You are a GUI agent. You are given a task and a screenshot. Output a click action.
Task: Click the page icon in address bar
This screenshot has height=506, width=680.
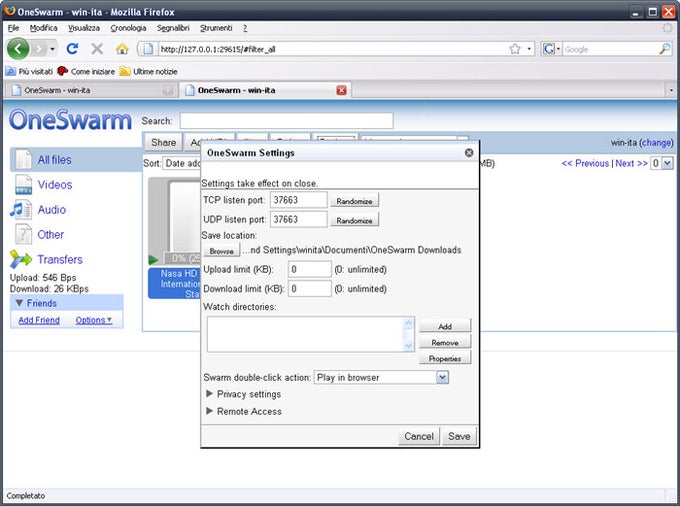pos(148,49)
